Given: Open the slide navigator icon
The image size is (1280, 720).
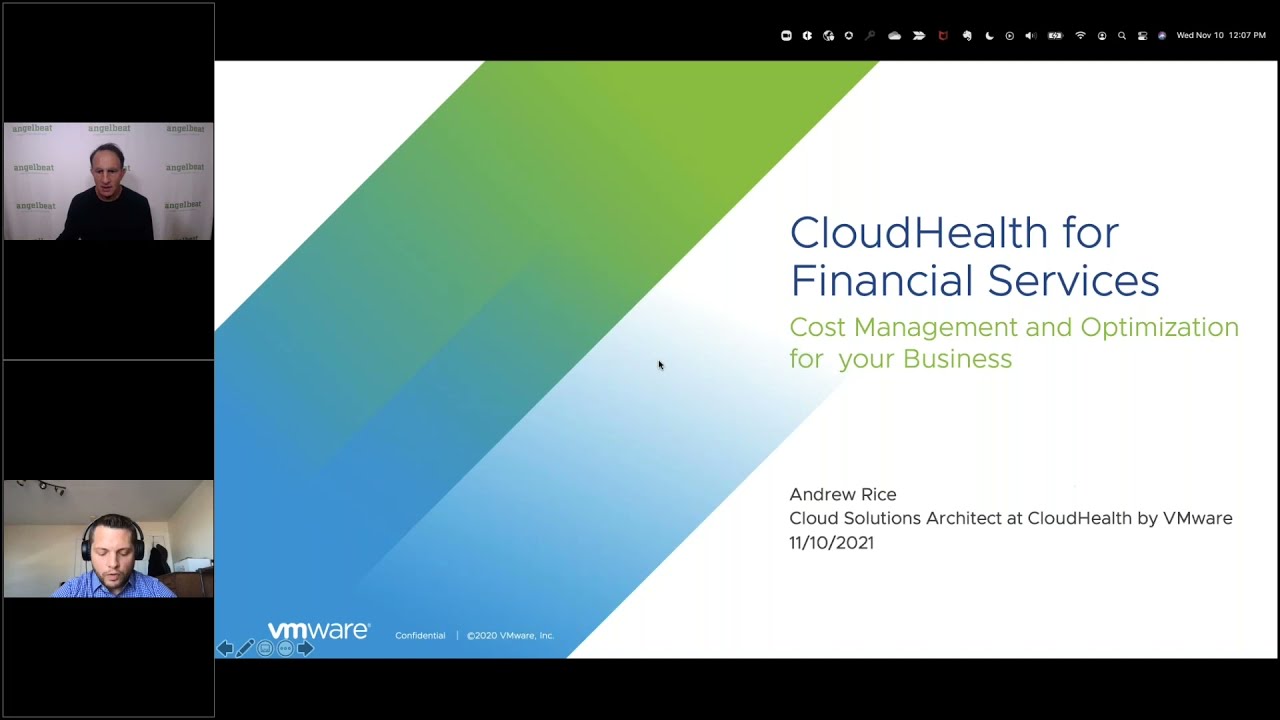Looking at the screenshot, I should [265, 648].
